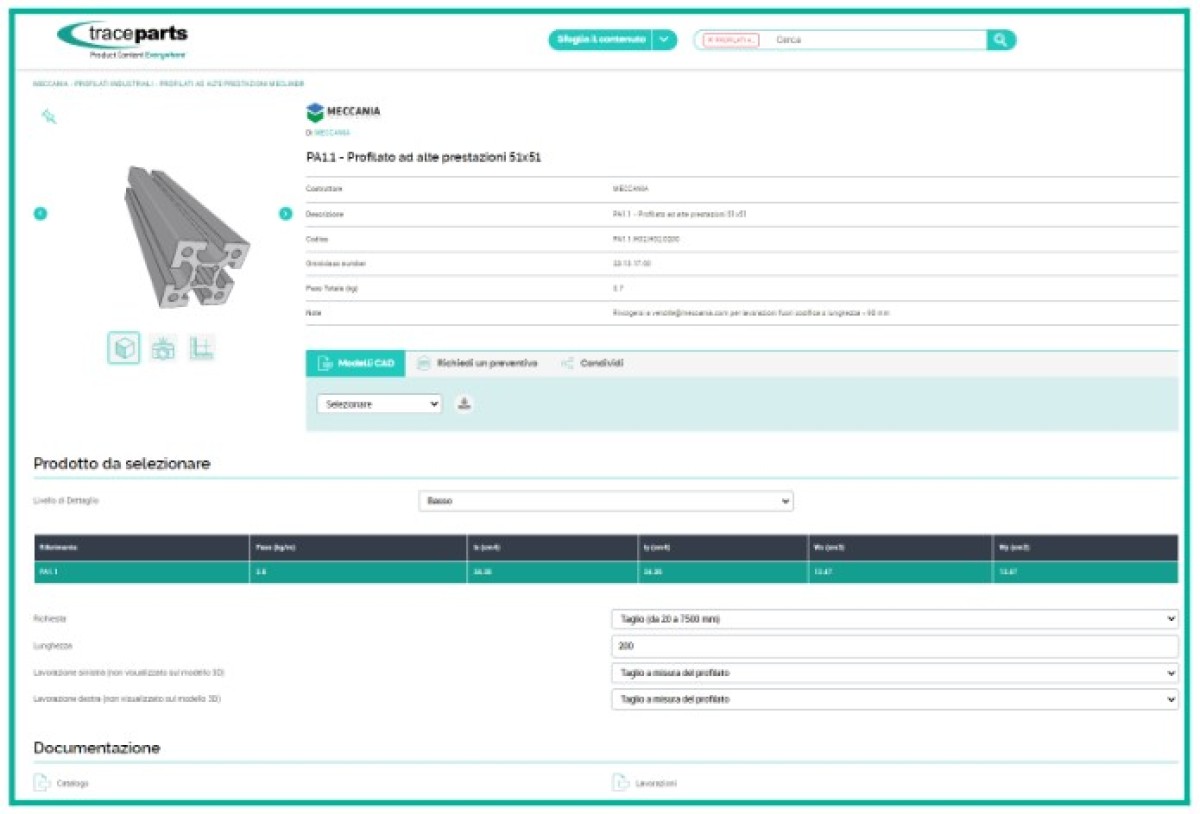Open the 'Richiedi un preventivo' tab
Image resolution: width=1200 pixels, height=814 pixels.
[477, 363]
